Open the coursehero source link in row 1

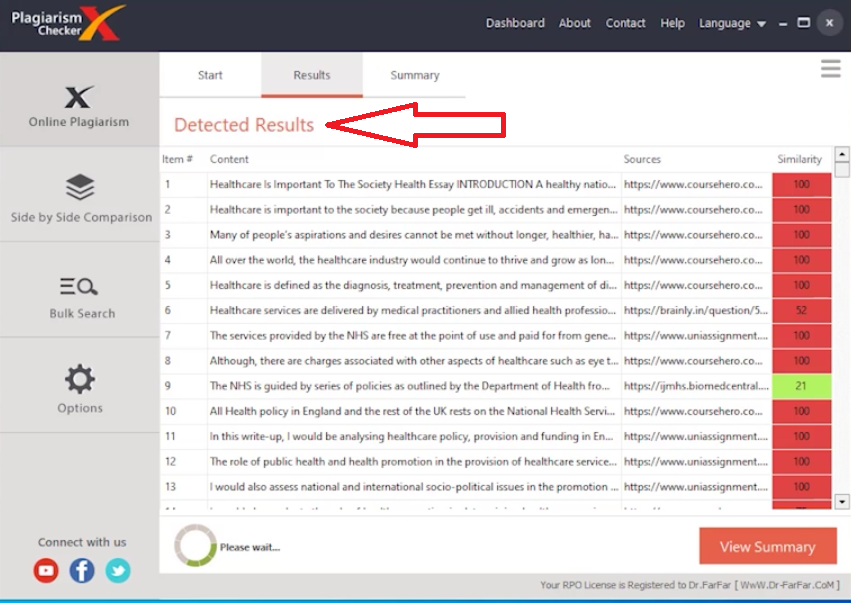[693, 185]
